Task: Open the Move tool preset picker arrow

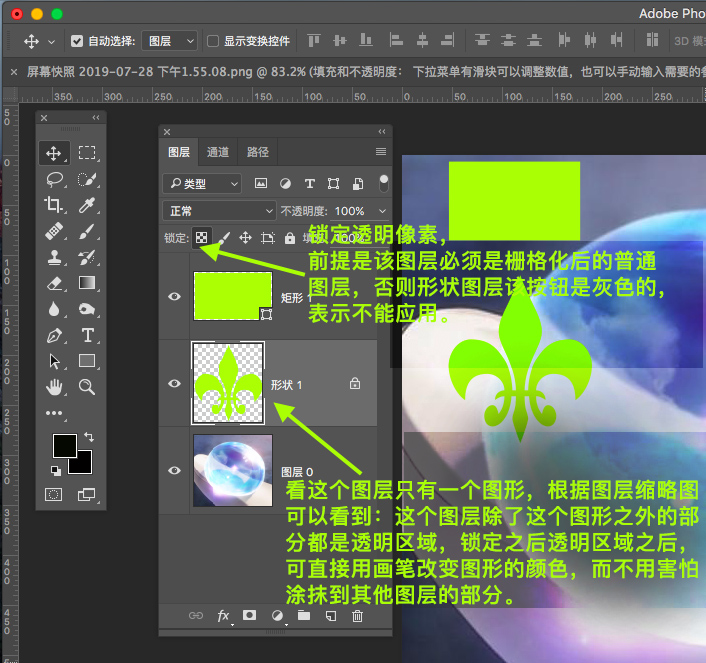Action: 51,42
